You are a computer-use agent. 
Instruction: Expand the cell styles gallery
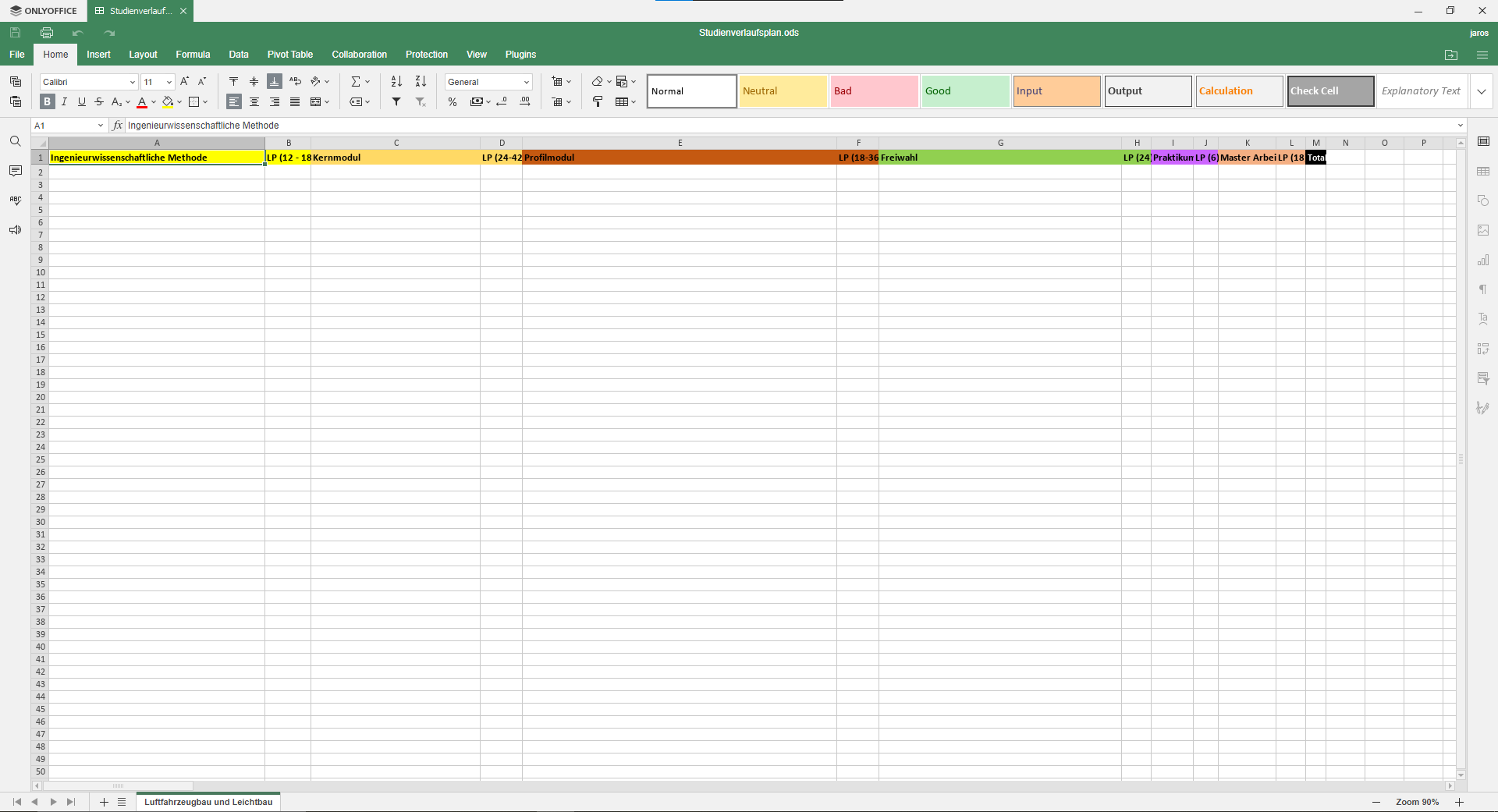click(x=1482, y=91)
